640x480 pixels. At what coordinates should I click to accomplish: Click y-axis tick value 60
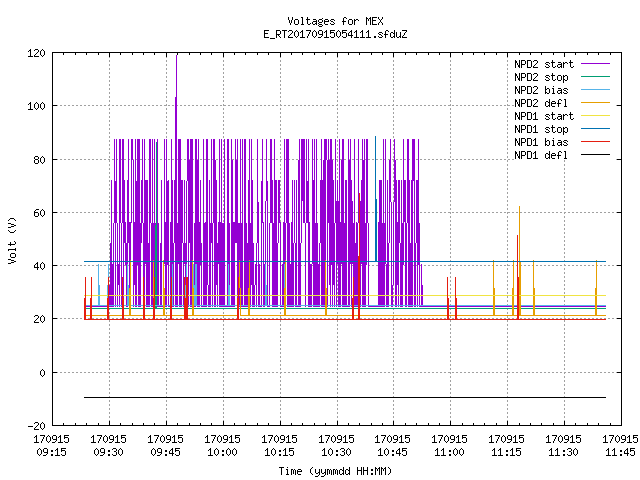click(39, 213)
